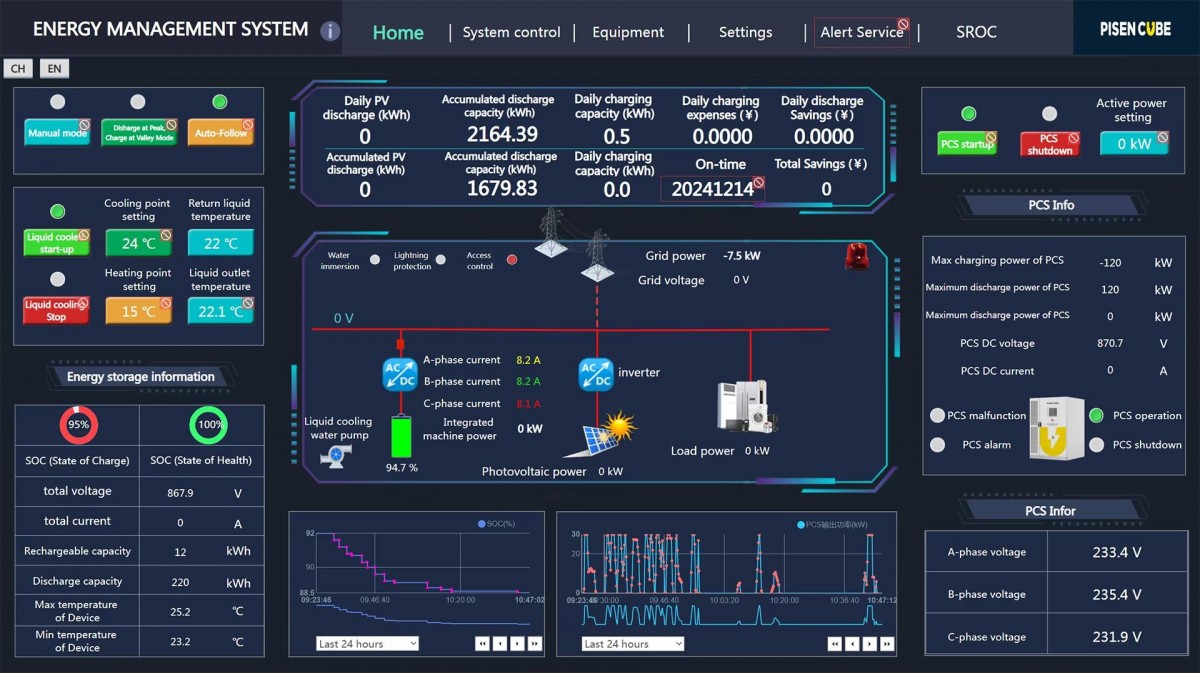Expand the PCS power chart time range dropdown
The image size is (1200, 673).
(633, 644)
